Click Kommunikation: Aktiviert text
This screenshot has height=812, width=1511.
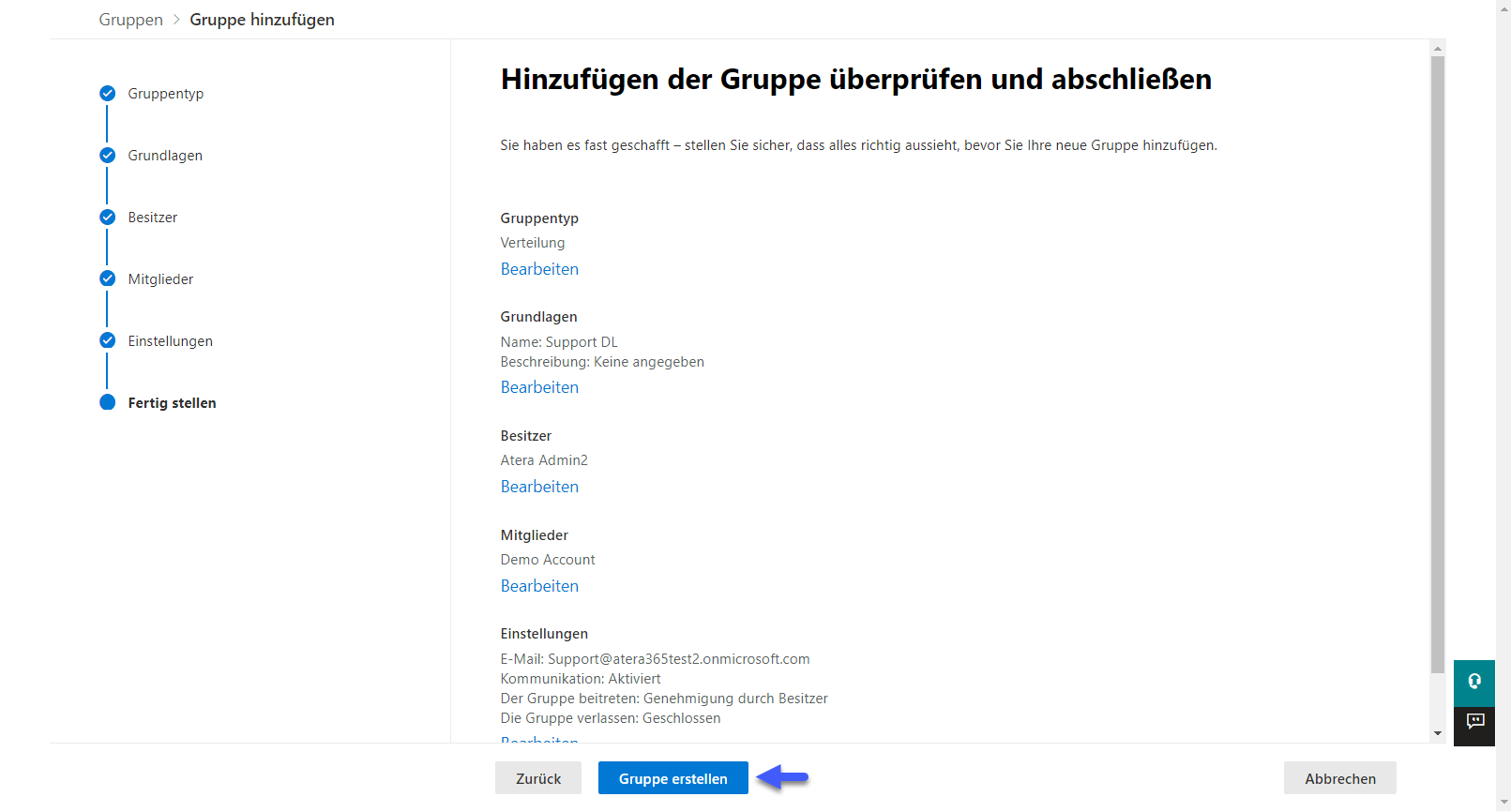(581, 679)
